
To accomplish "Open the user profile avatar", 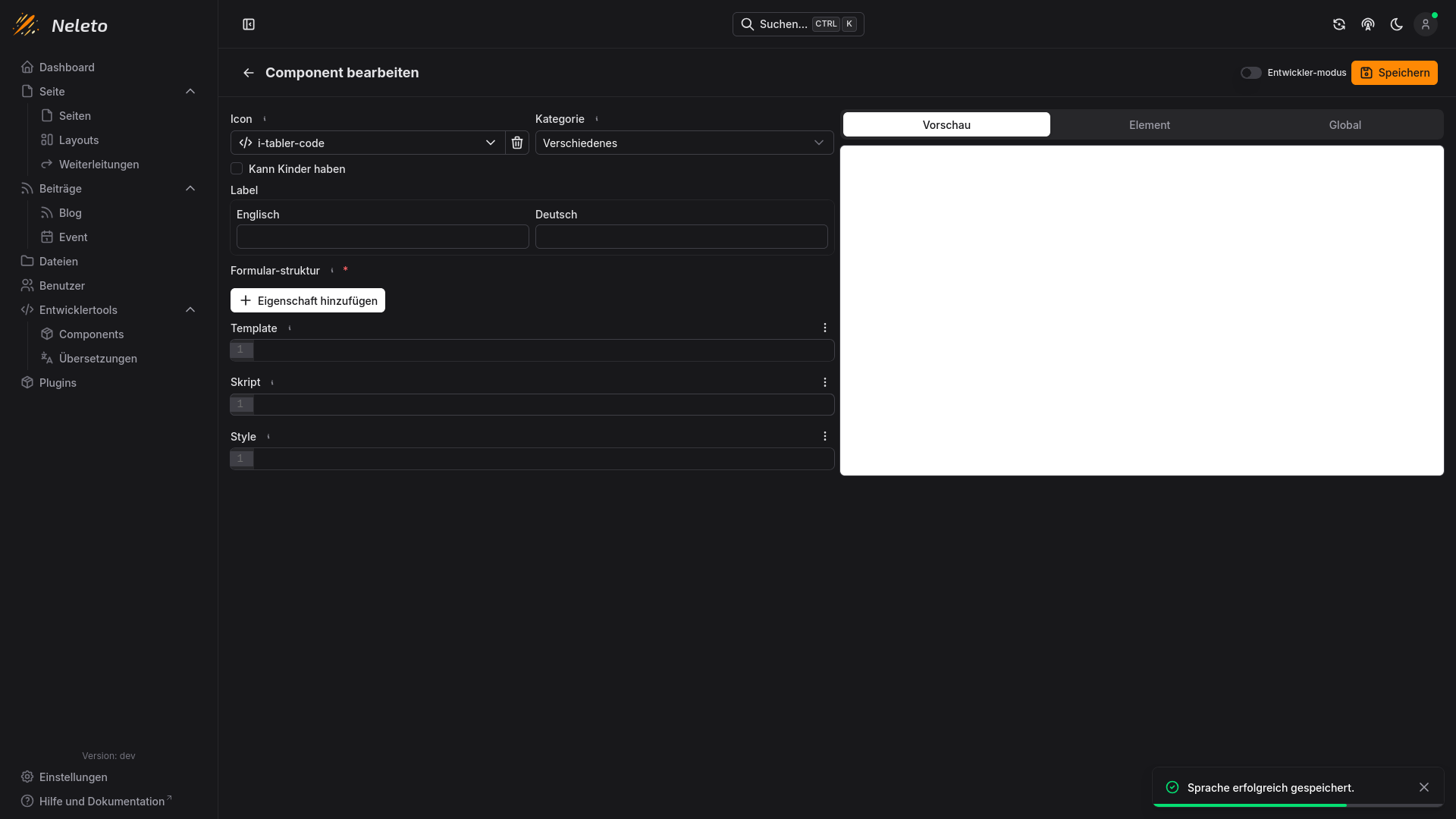I will tap(1425, 24).
